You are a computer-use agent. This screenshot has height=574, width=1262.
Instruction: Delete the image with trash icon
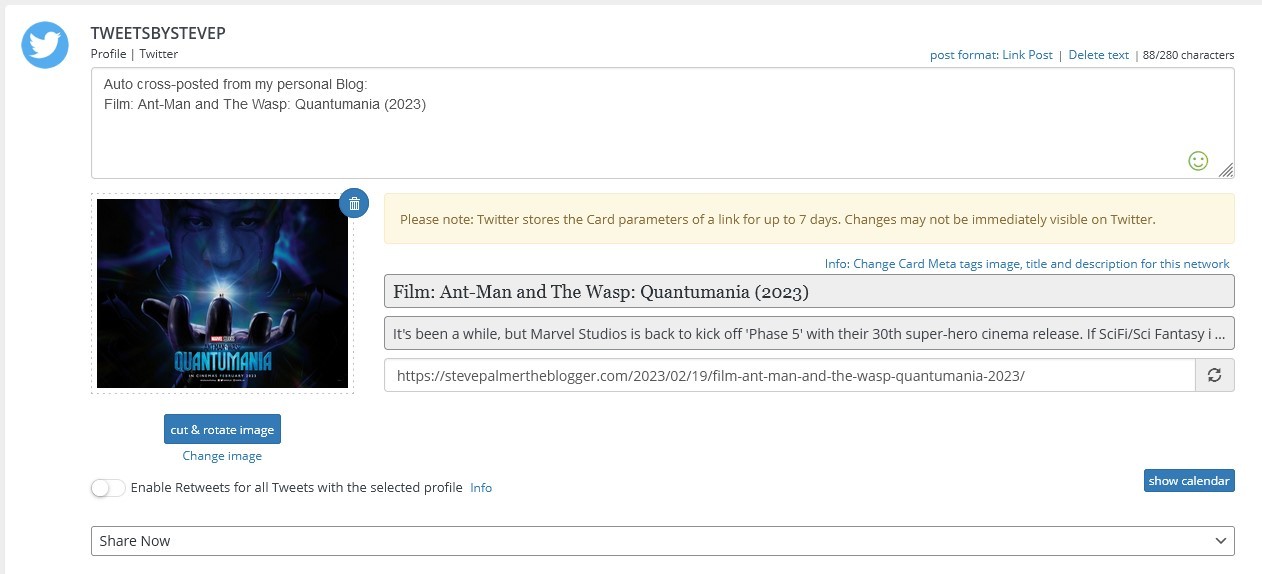tap(353, 203)
